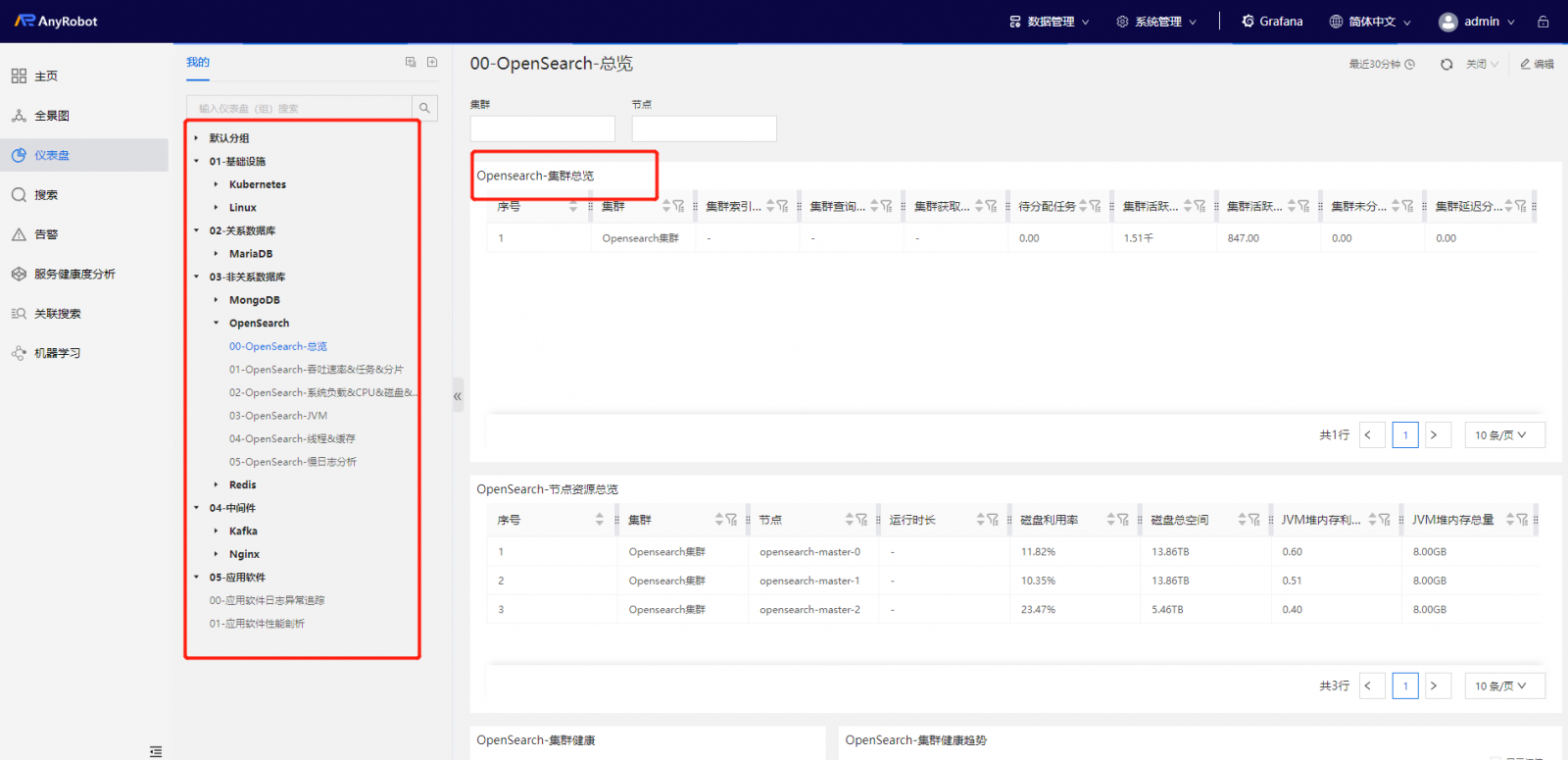The height and width of the screenshot is (760, 1568).
Task: Collapse the 01-基础设施 group
Action: pyautogui.click(x=196, y=161)
